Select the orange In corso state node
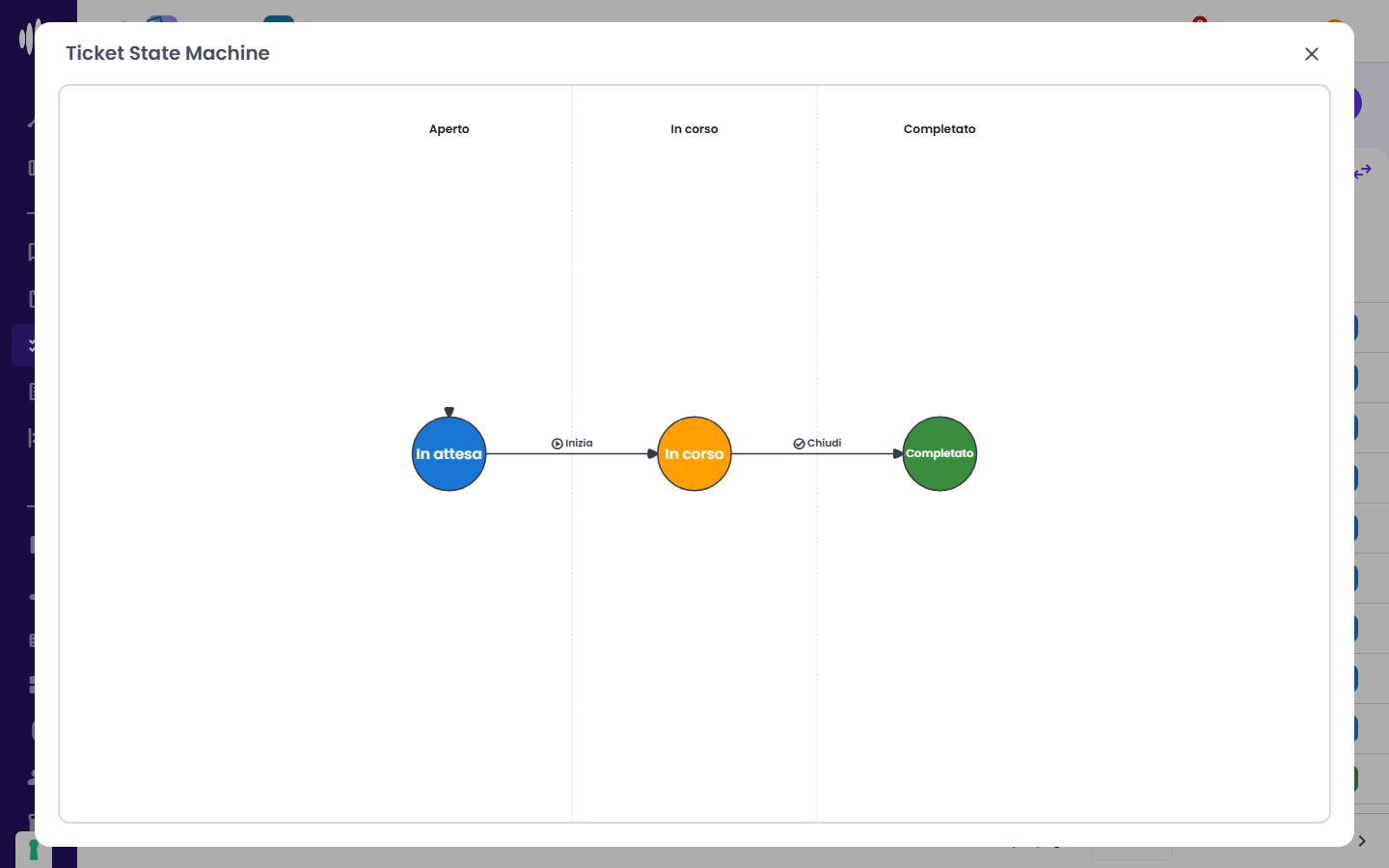 (x=694, y=454)
